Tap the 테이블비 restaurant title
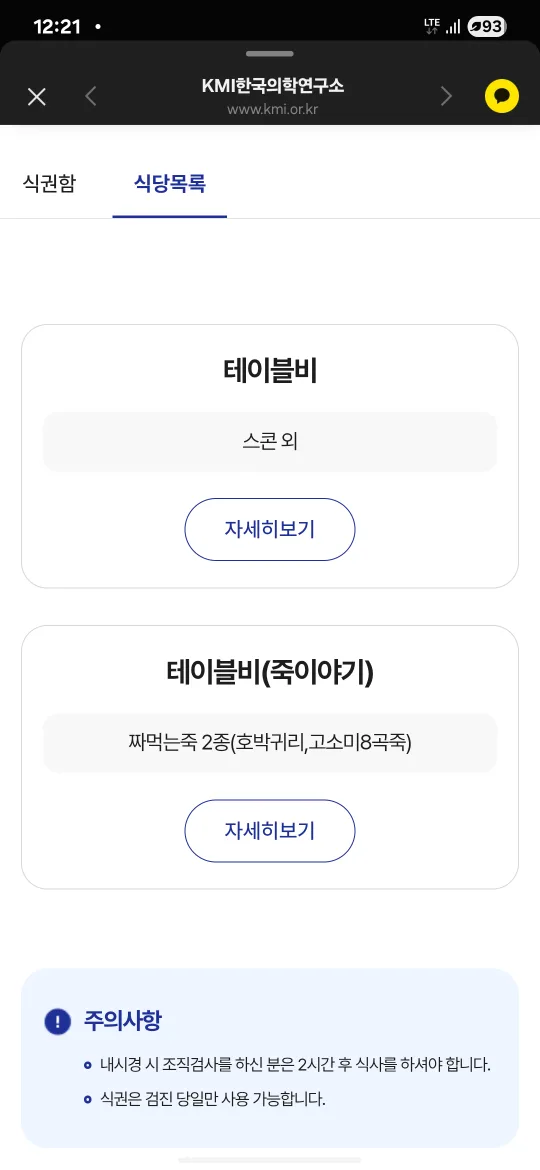This screenshot has height=1170, width=540. click(x=270, y=371)
